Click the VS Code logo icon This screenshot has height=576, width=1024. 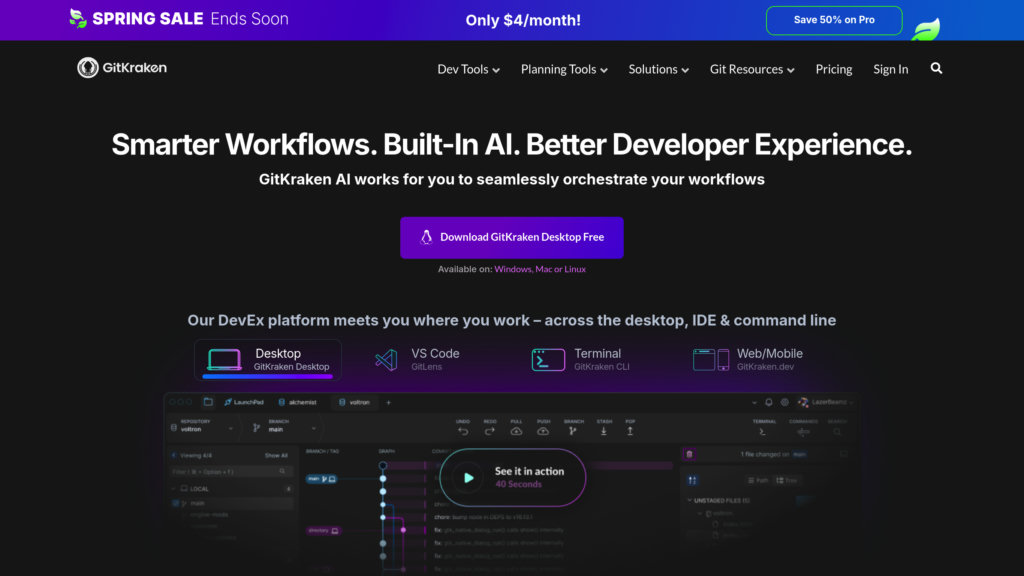pos(386,360)
